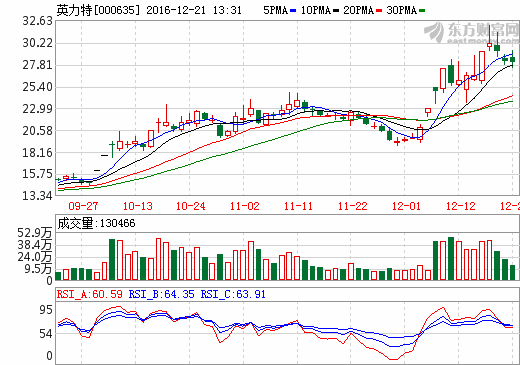The image size is (520, 365).
Task: Click the 9.5万 volume axis label
Action: [x=38, y=269]
